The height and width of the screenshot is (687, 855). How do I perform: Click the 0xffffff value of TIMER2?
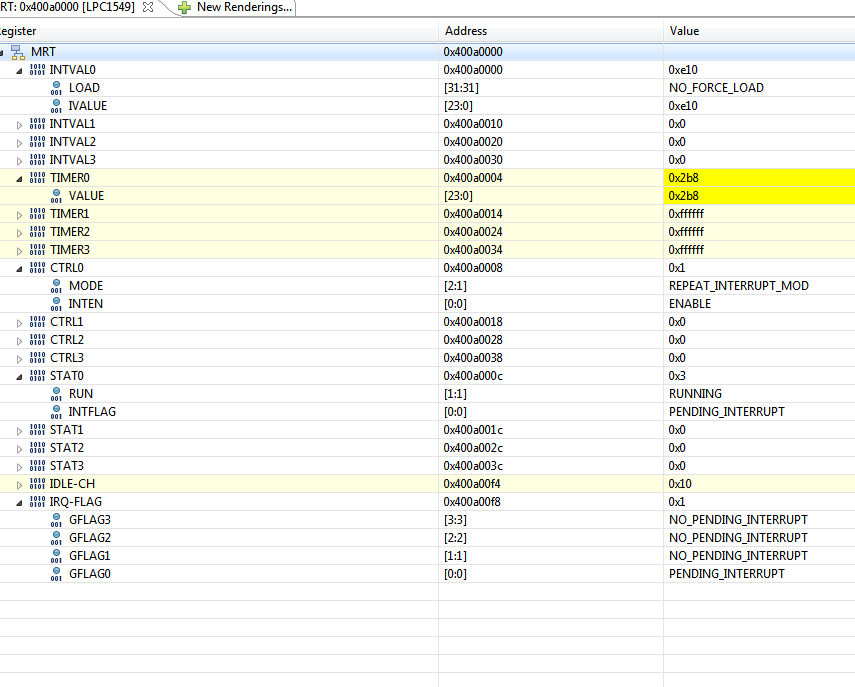click(686, 232)
